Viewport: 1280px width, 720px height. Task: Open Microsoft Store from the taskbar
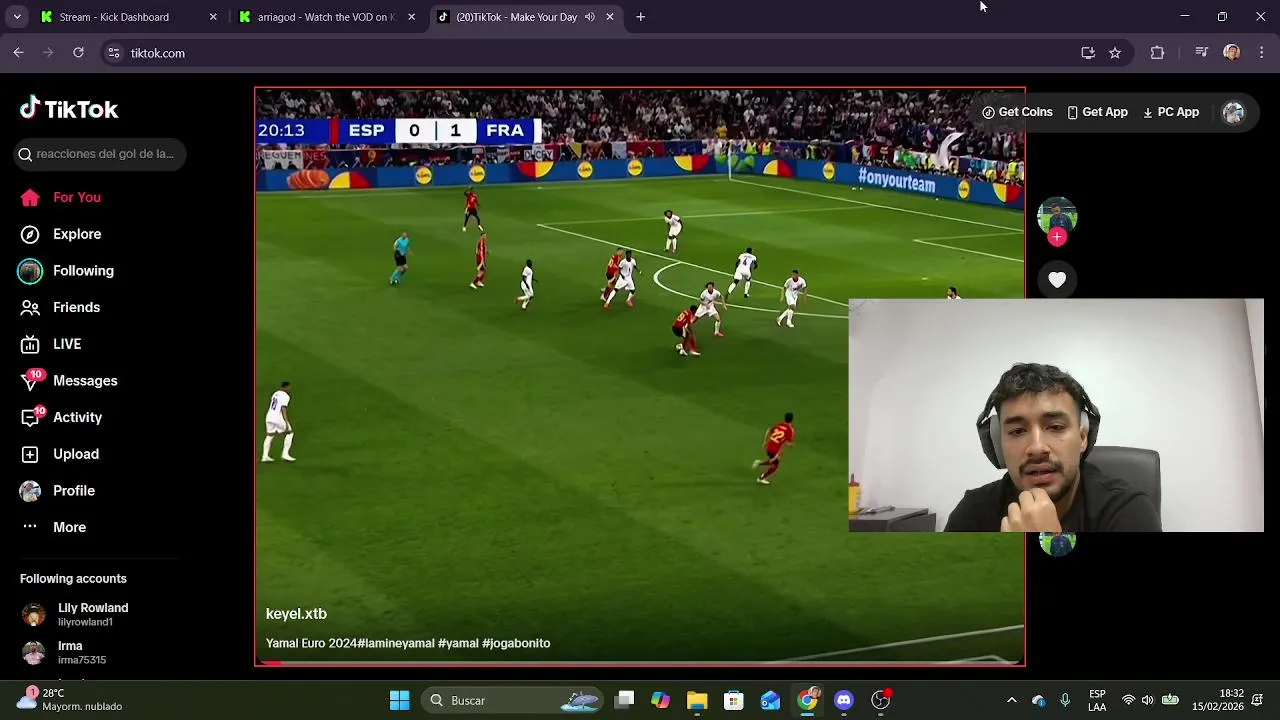pyautogui.click(x=734, y=700)
